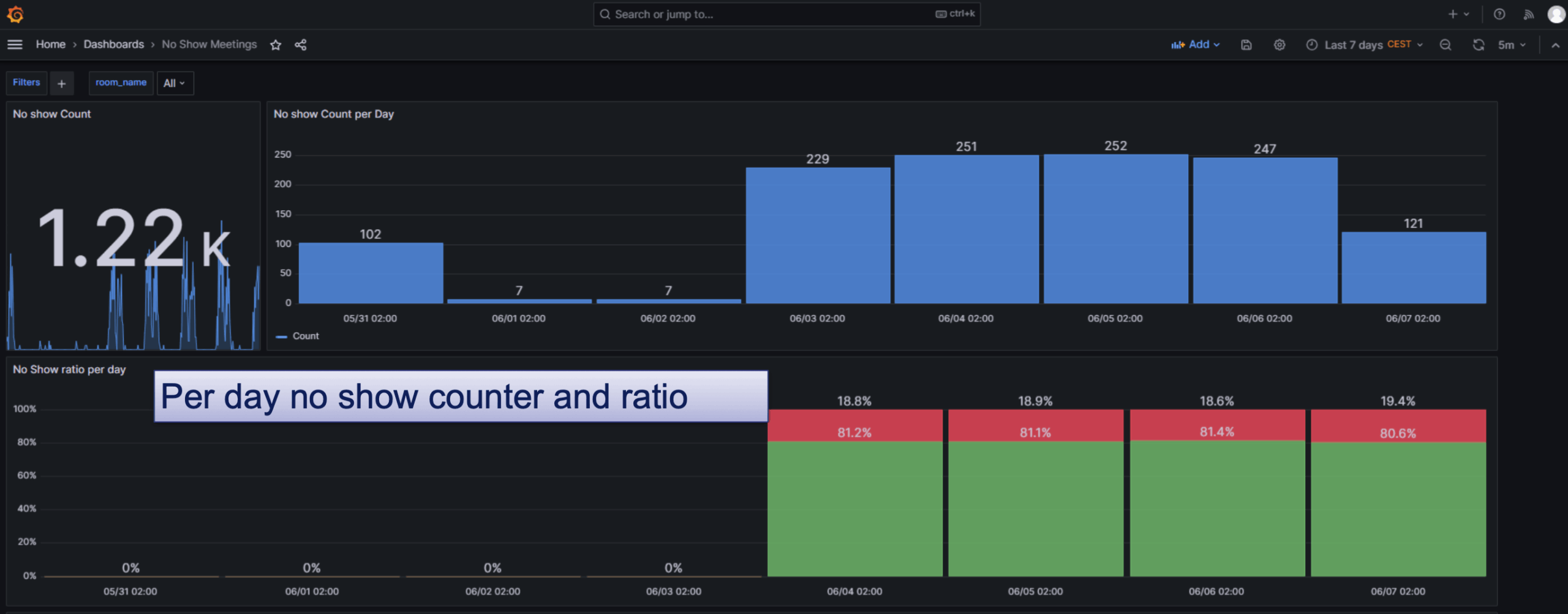Viewport: 1568px width, 614px height.
Task: Add a new filter with plus button
Action: click(61, 83)
